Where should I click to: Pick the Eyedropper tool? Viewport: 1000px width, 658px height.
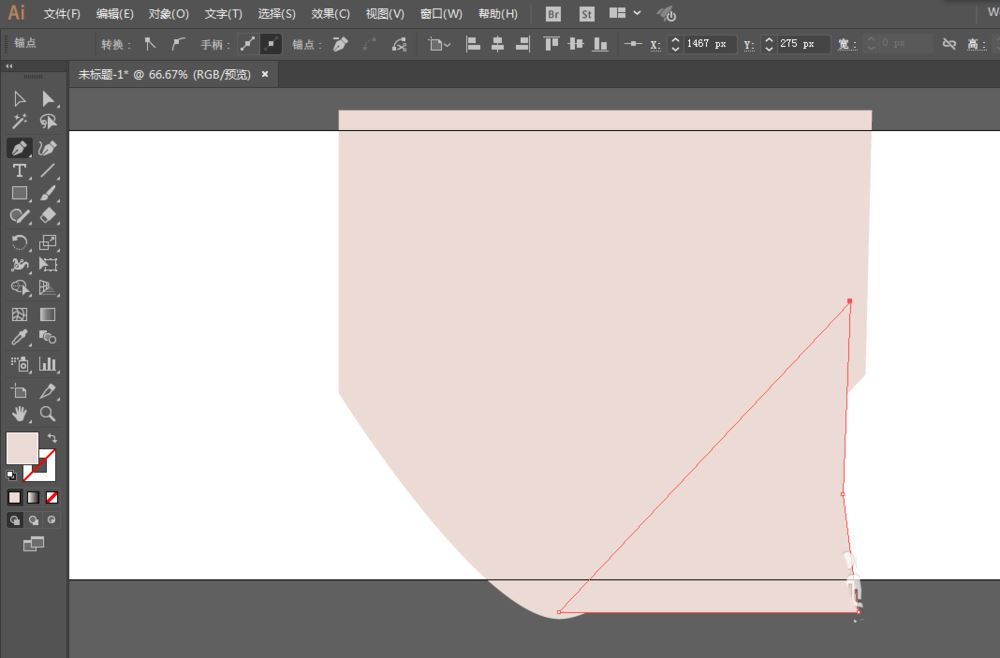click(19, 338)
